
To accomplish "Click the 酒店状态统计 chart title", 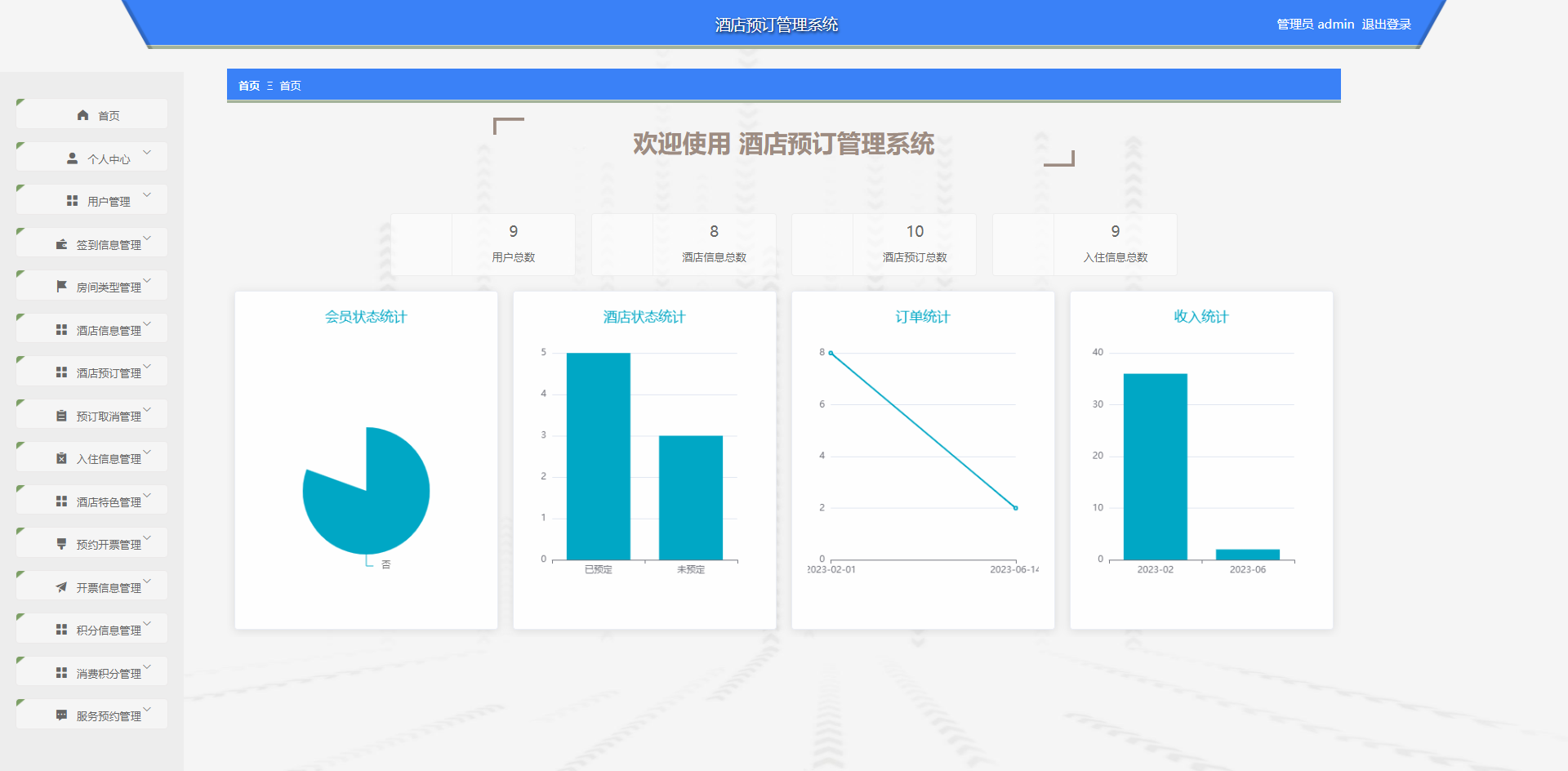I will coord(644,317).
